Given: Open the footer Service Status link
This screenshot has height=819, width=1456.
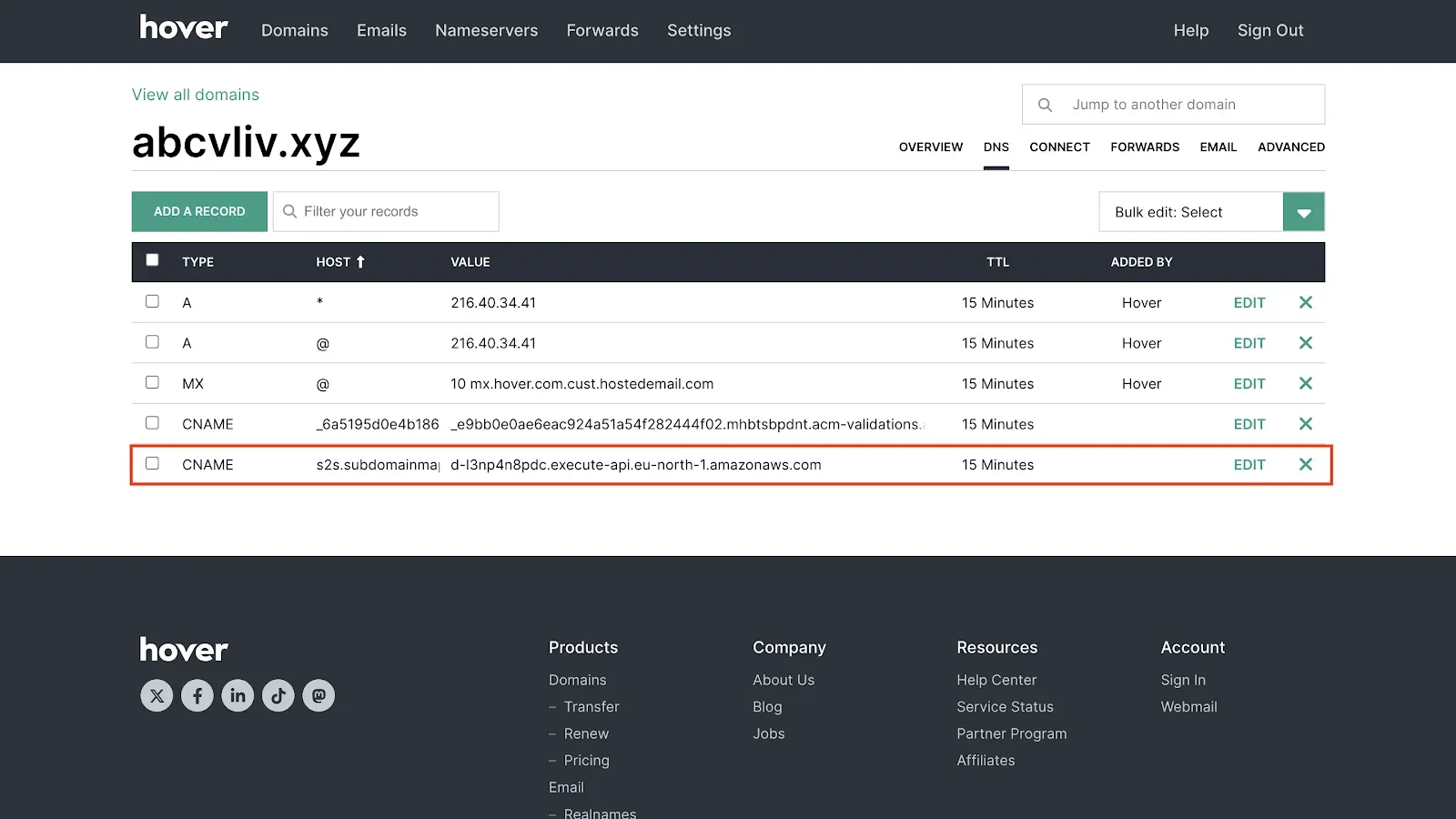Looking at the screenshot, I should click(x=1005, y=707).
